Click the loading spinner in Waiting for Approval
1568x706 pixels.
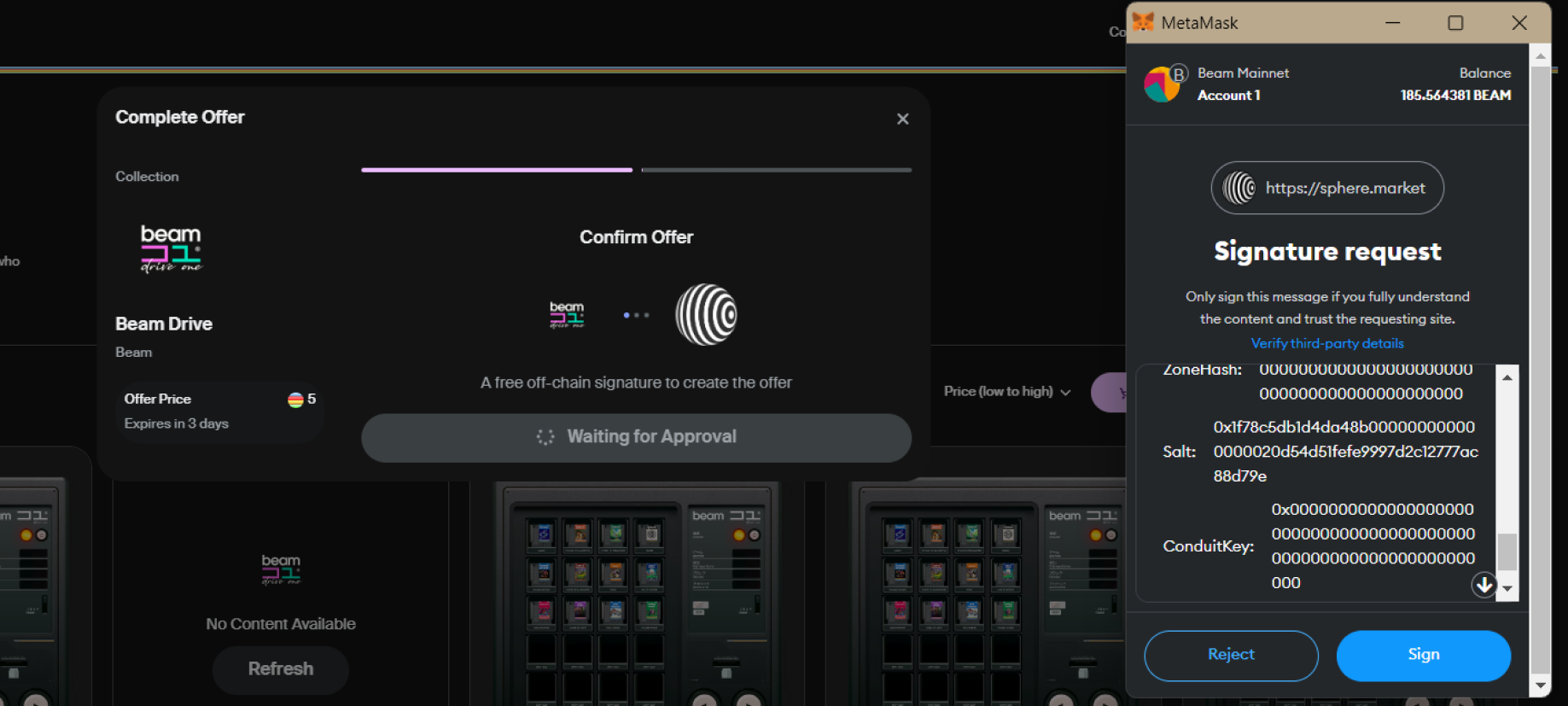[x=545, y=437]
